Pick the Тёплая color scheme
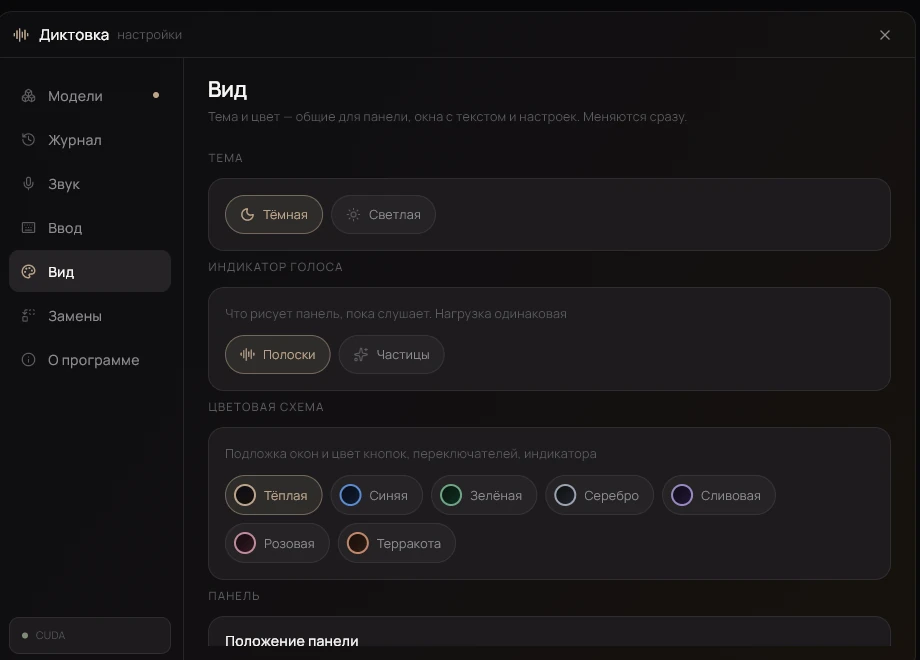The image size is (920, 660). click(x=273, y=495)
